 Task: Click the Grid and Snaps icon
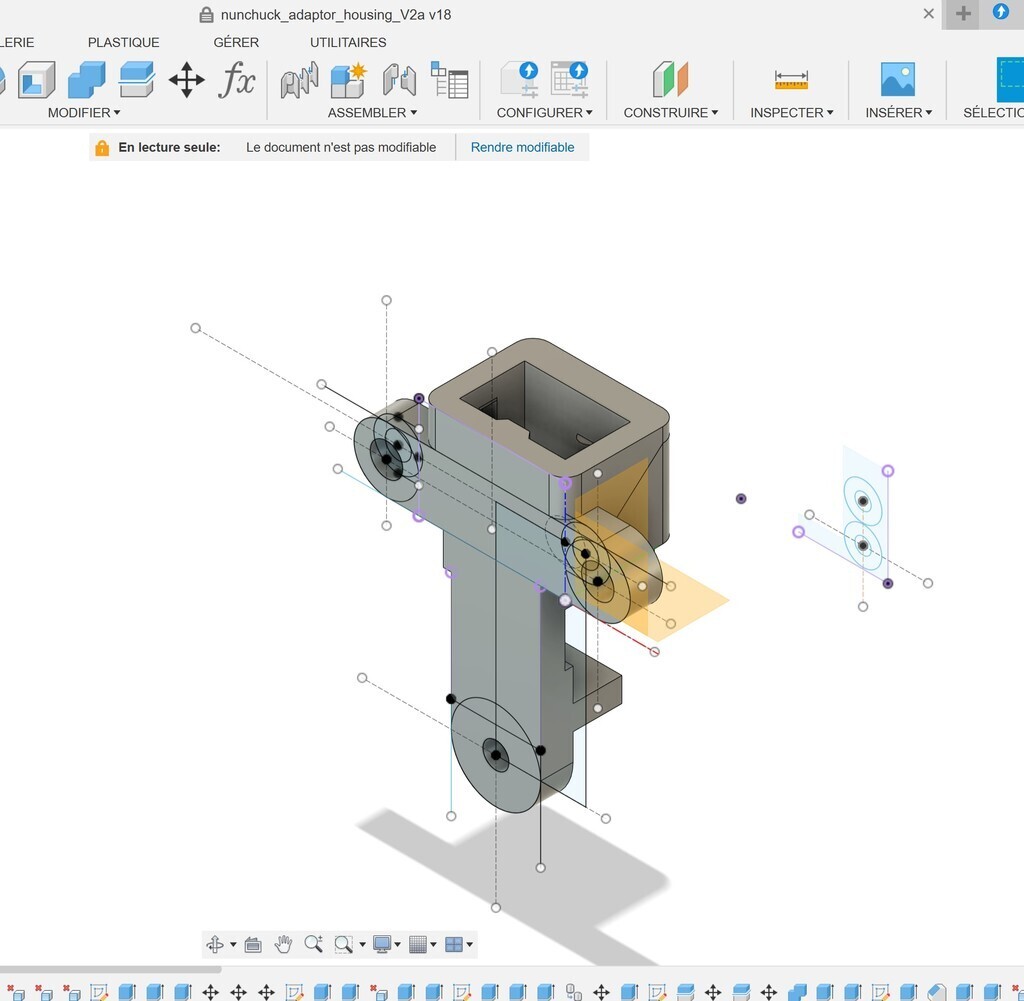(x=417, y=944)
